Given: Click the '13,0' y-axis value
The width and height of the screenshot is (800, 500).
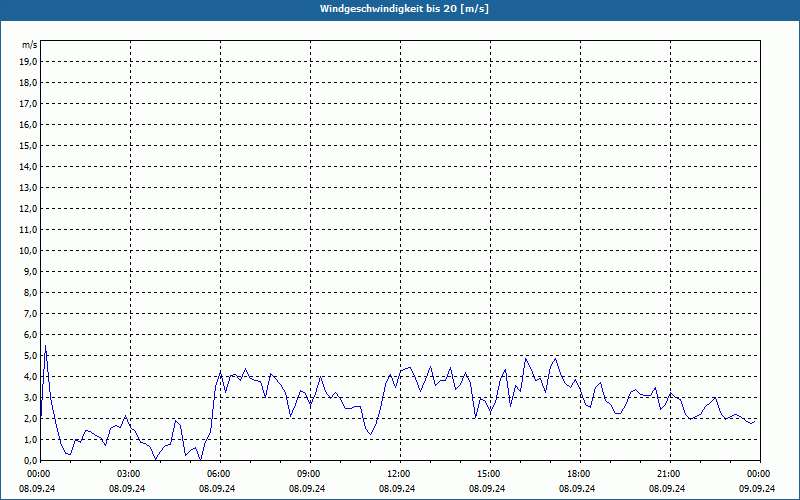Looking at the screenshot, I should pyautogui.click(x=28, y=187).
